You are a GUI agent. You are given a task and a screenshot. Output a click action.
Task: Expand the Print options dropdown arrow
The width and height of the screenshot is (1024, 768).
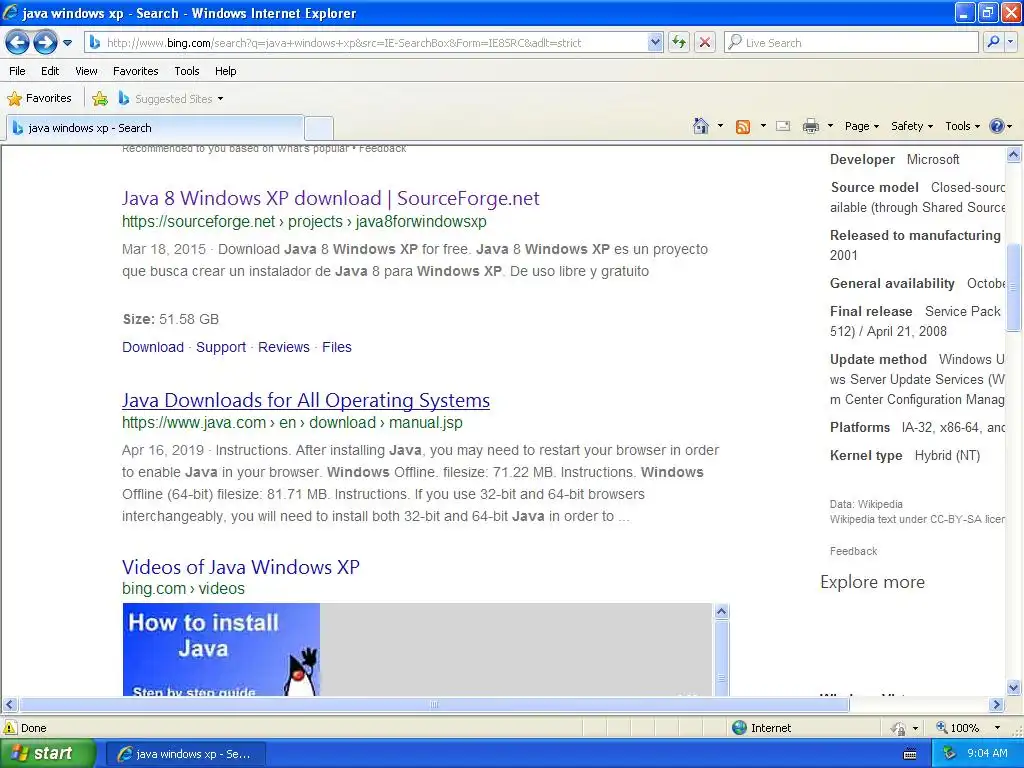coord(830,126)
